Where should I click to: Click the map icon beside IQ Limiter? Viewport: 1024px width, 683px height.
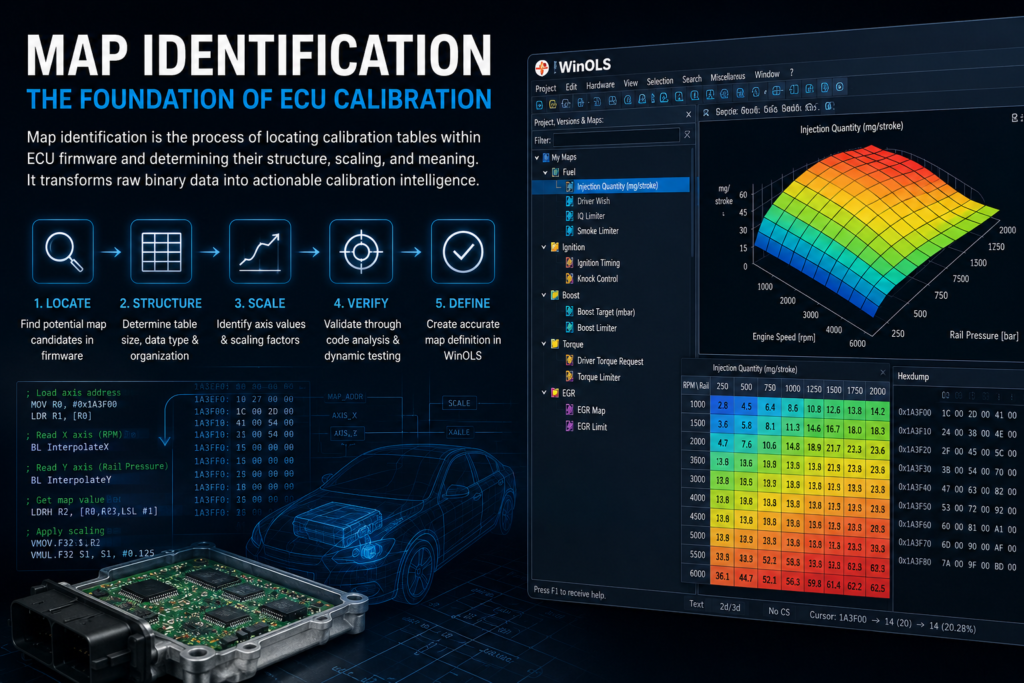(569, 215)
